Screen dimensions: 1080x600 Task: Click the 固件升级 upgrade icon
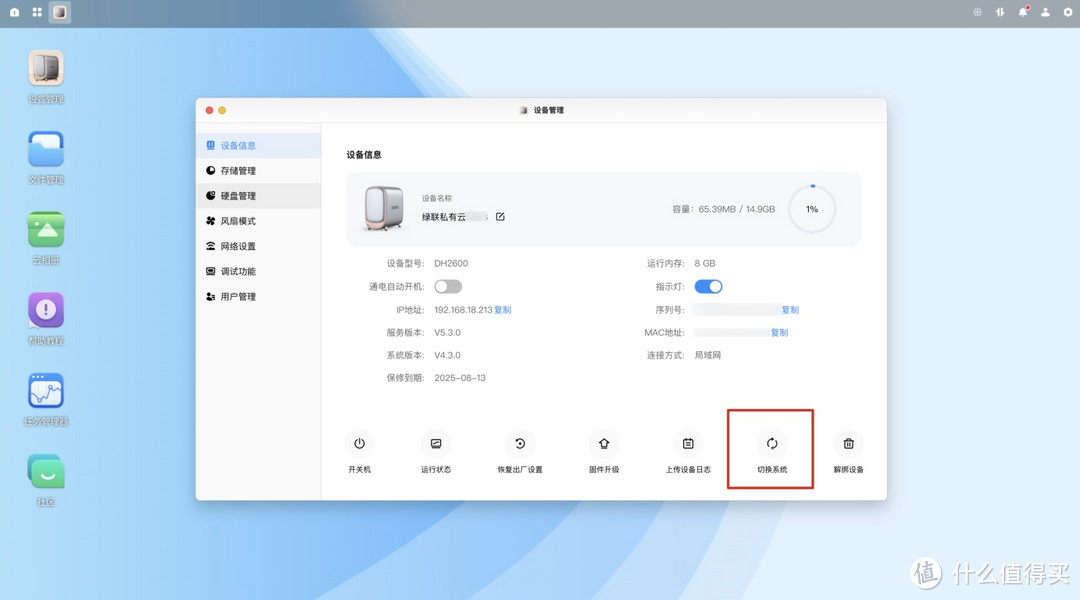[x=604, y=443]
